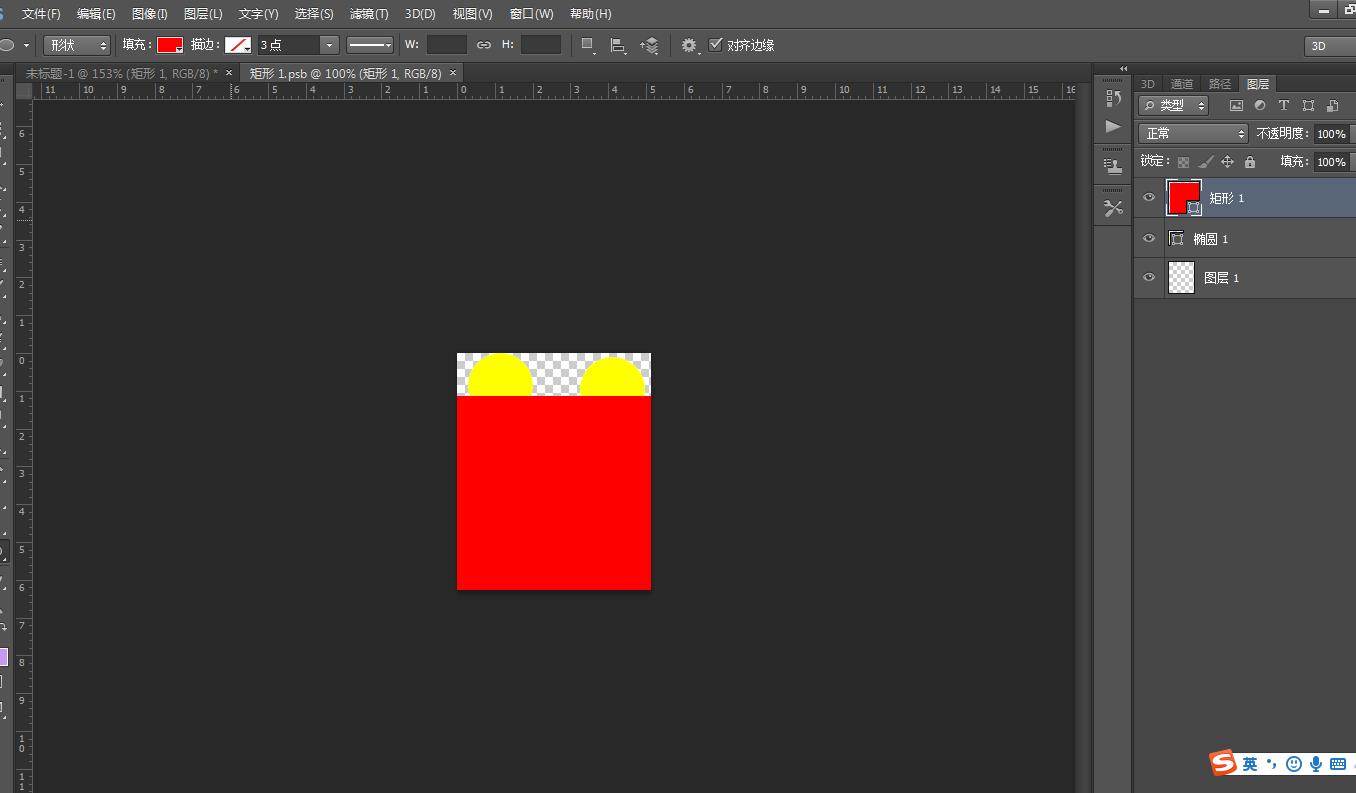
Task: Open the 滤镜(T) menu
Action: pos(369,14)
